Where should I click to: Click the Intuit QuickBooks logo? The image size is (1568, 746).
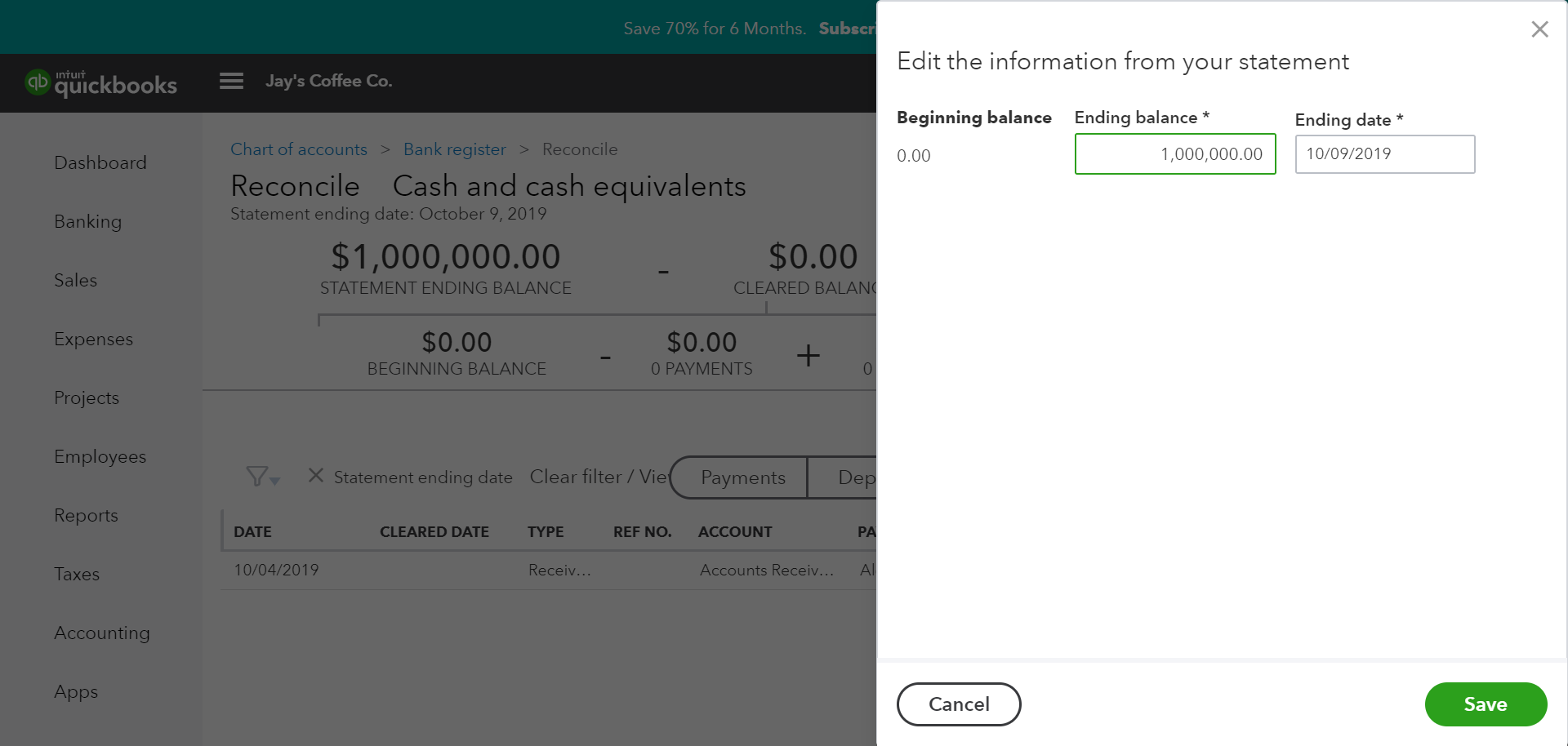click(x=101, y=82)
